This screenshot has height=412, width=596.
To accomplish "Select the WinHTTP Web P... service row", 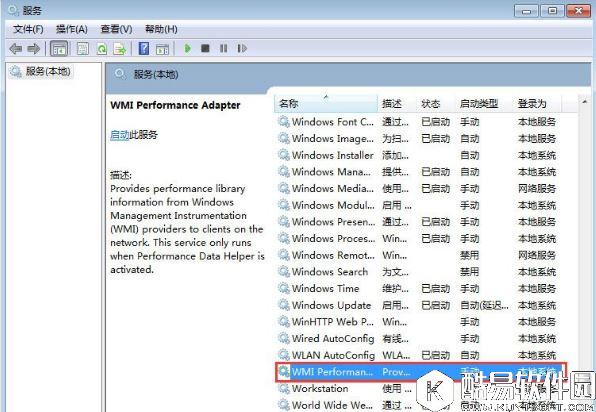I will 418,322.
